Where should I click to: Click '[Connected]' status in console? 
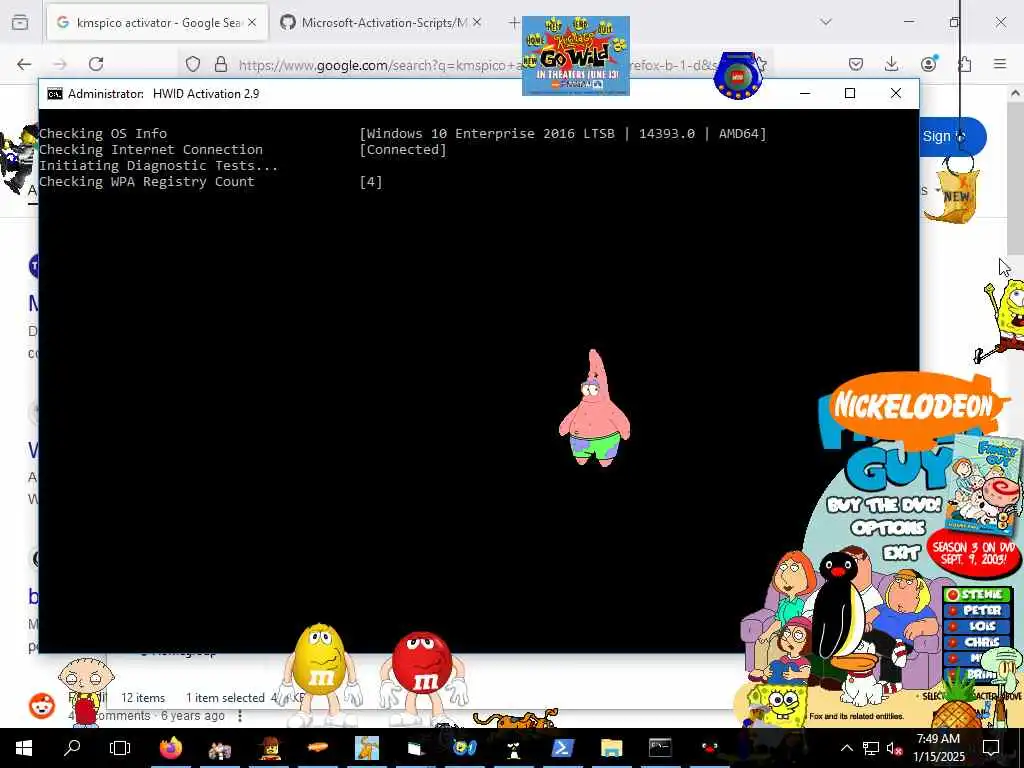point(403,150)
